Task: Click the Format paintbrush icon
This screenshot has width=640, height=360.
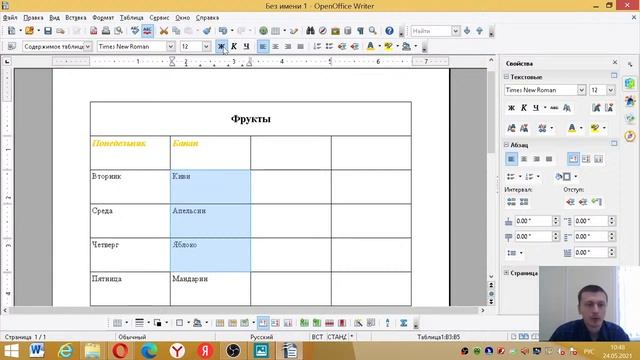Action: pos(207,31)
